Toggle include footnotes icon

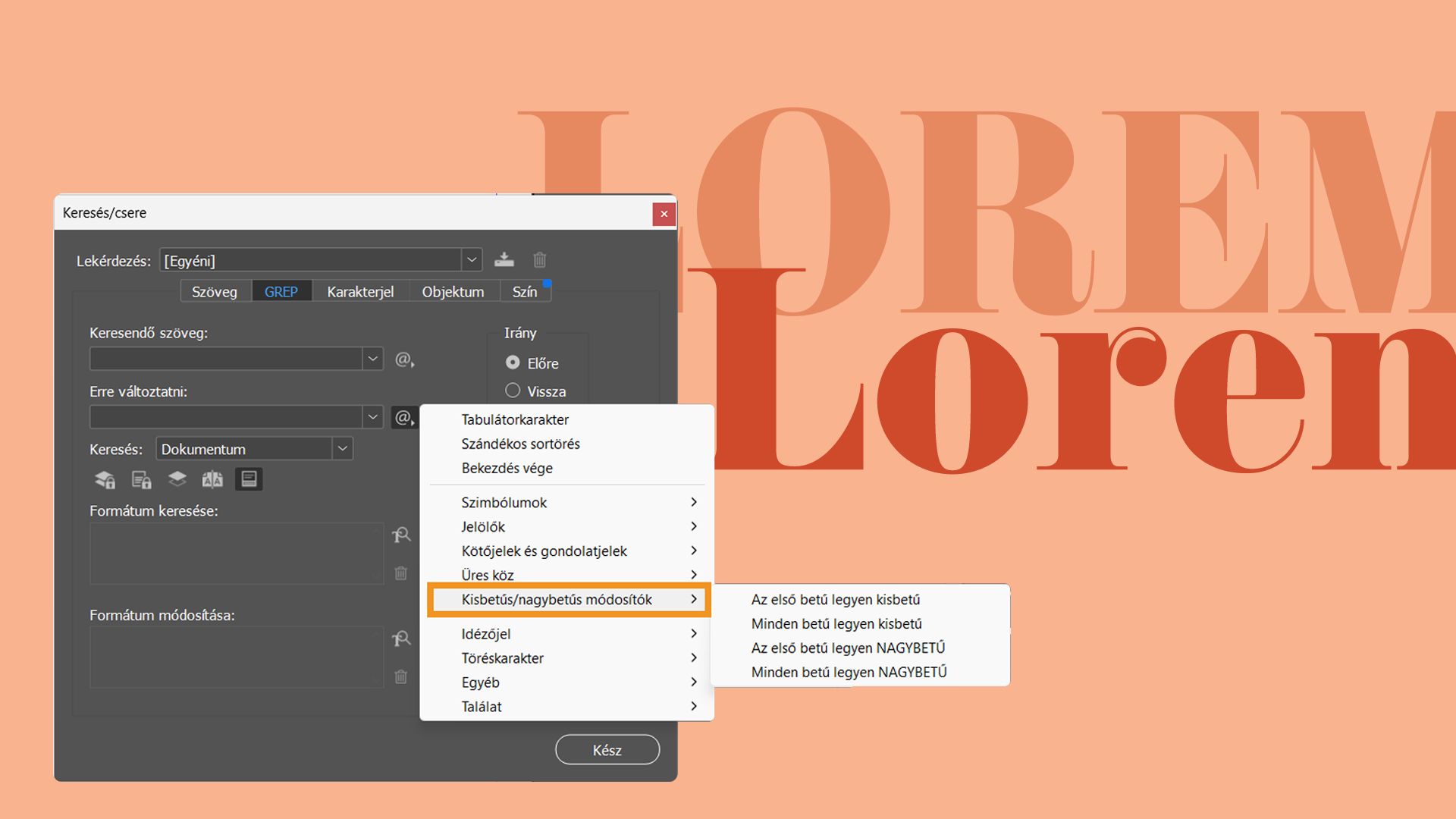(x=249, y=479)
